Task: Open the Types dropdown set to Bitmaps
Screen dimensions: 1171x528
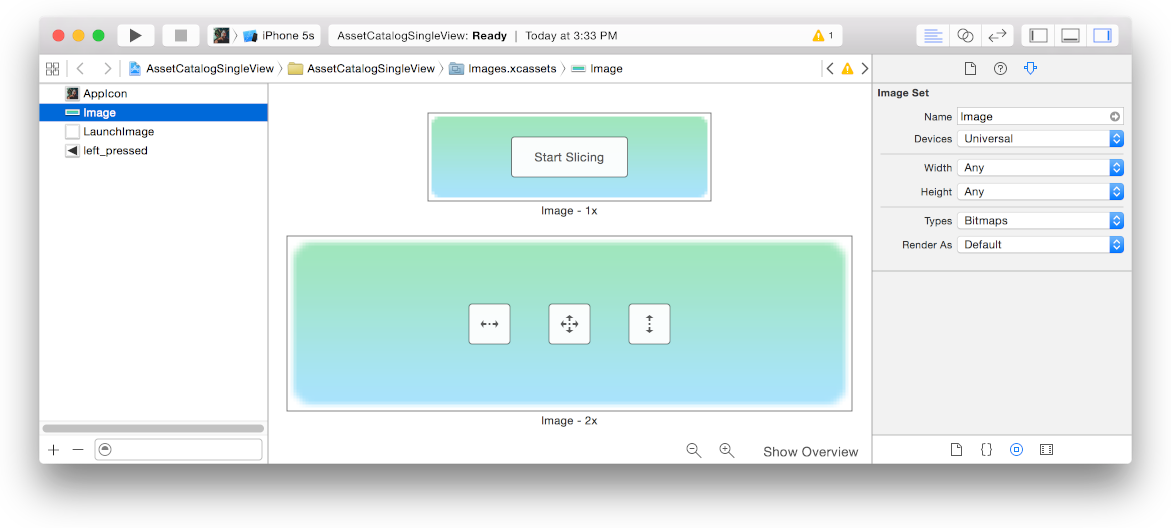Action: pos(1040,220)
